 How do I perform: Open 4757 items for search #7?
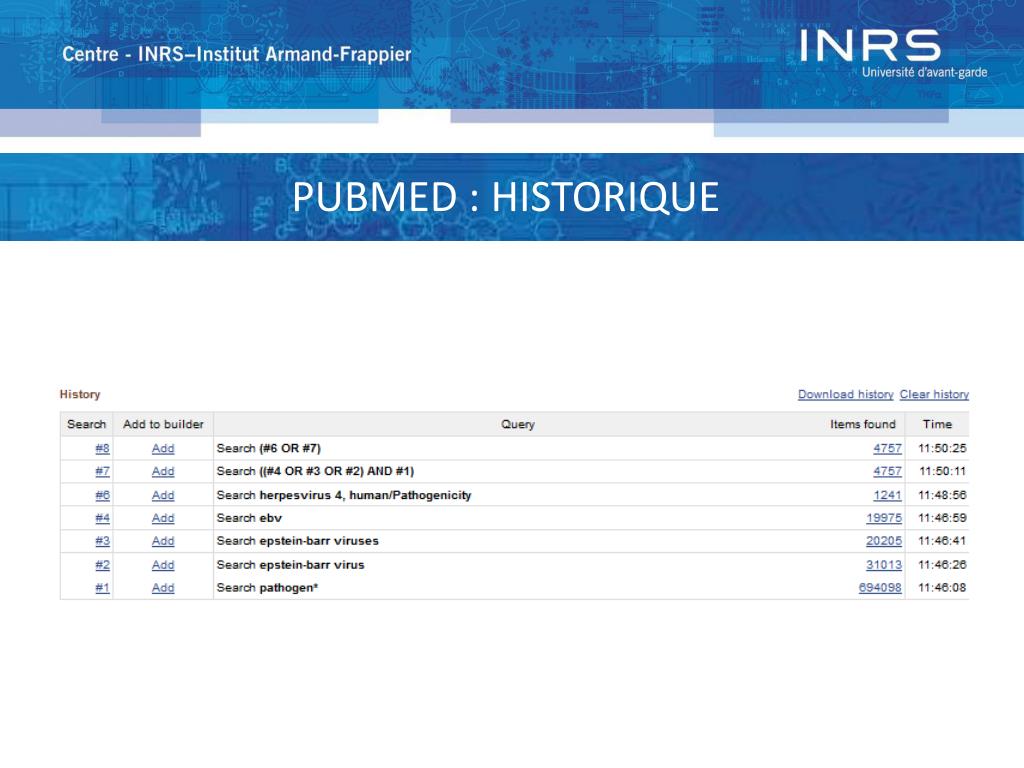[888, 472]
